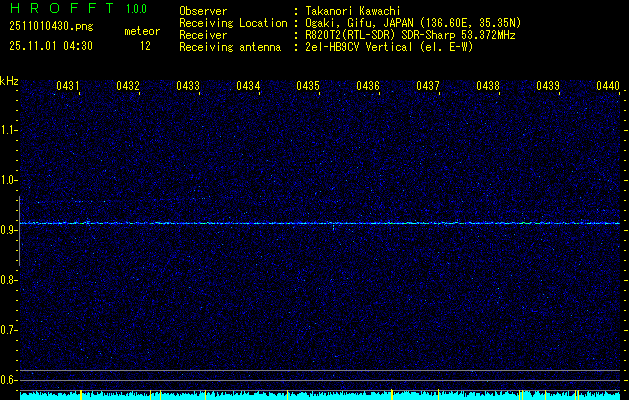The width and height of the screenshot is (629, 400).
Task: Select the 0433 time marker
Action: (188, 87)
